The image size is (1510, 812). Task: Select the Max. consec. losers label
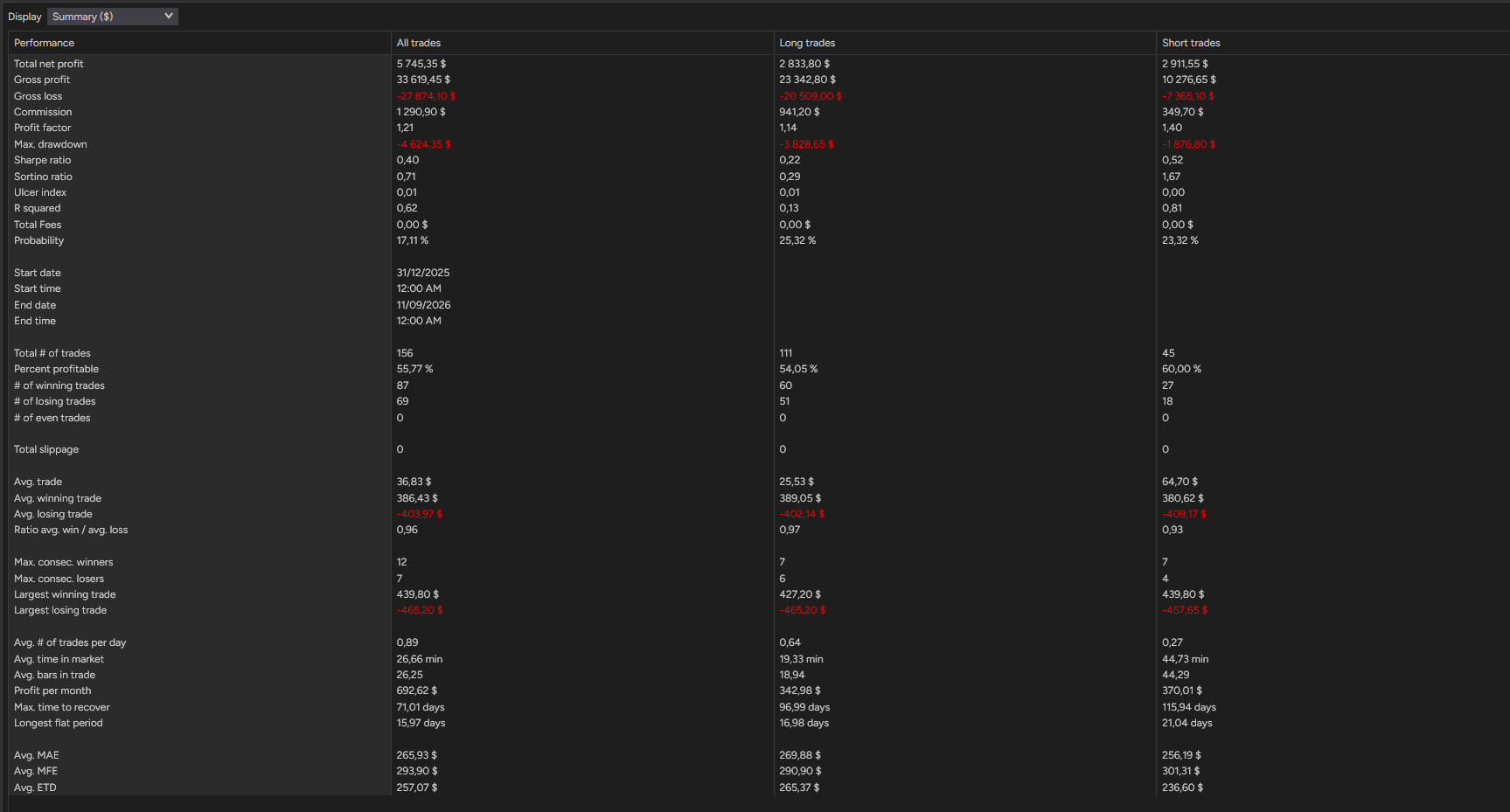click(x=59, y=579)
